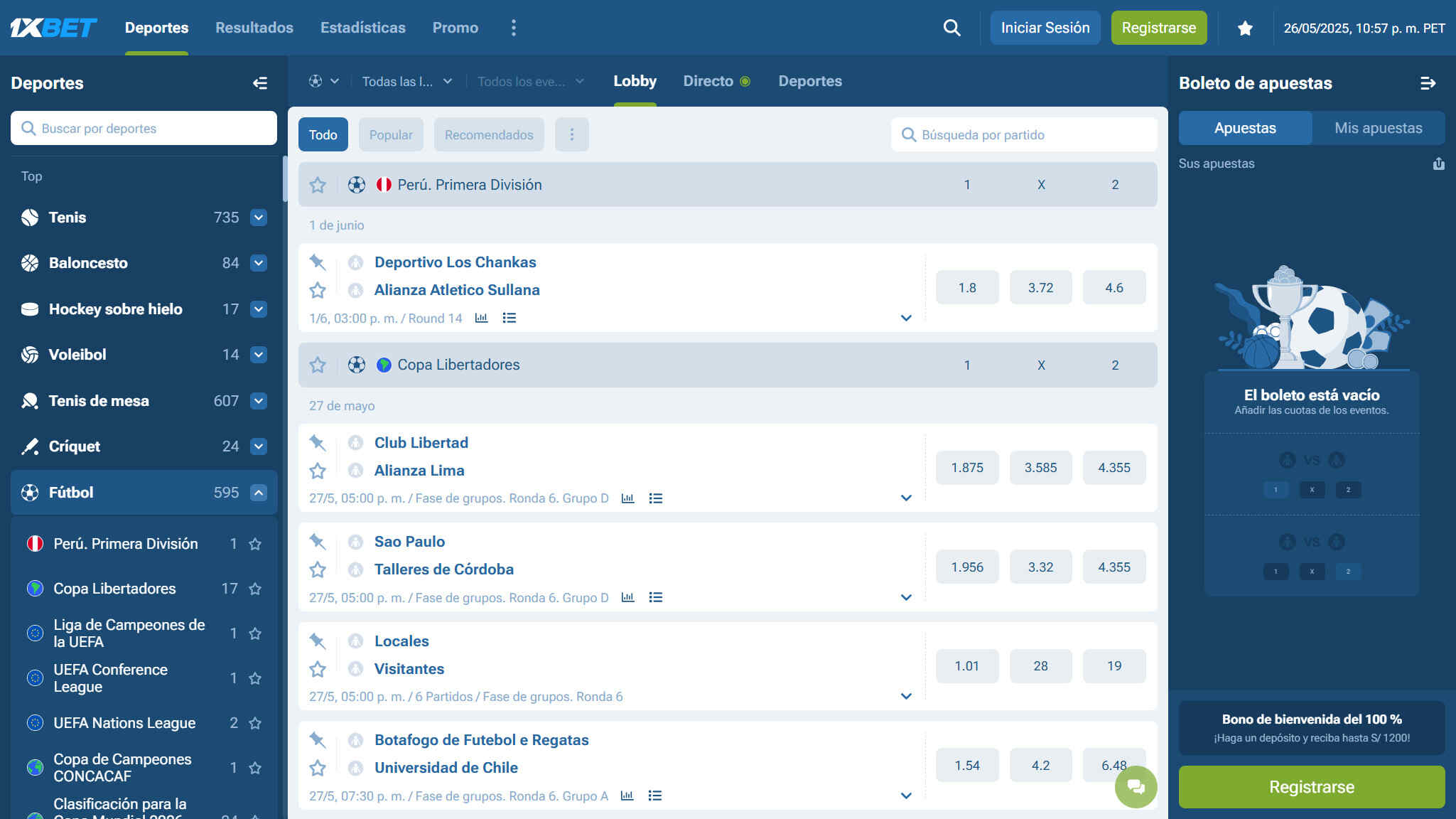Collapse the bet slip panel arrow icon
The height and width of the screenshot is (819, 1456).
(x=1428, y=83)
